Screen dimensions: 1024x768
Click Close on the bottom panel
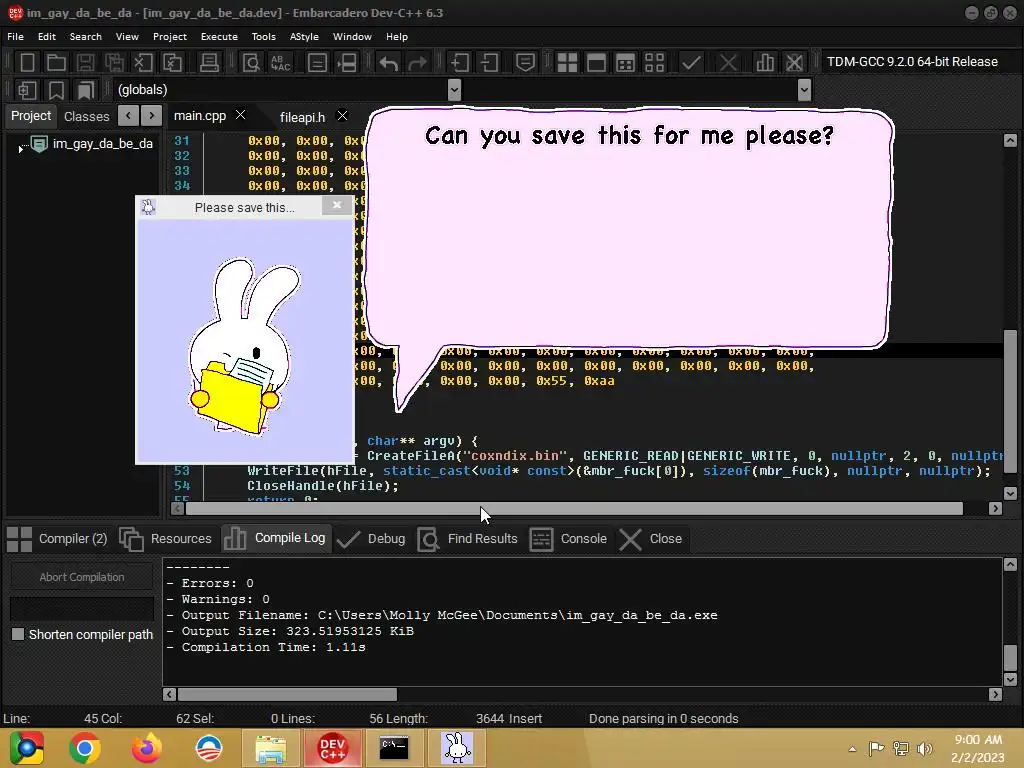[x=650, y=539]
